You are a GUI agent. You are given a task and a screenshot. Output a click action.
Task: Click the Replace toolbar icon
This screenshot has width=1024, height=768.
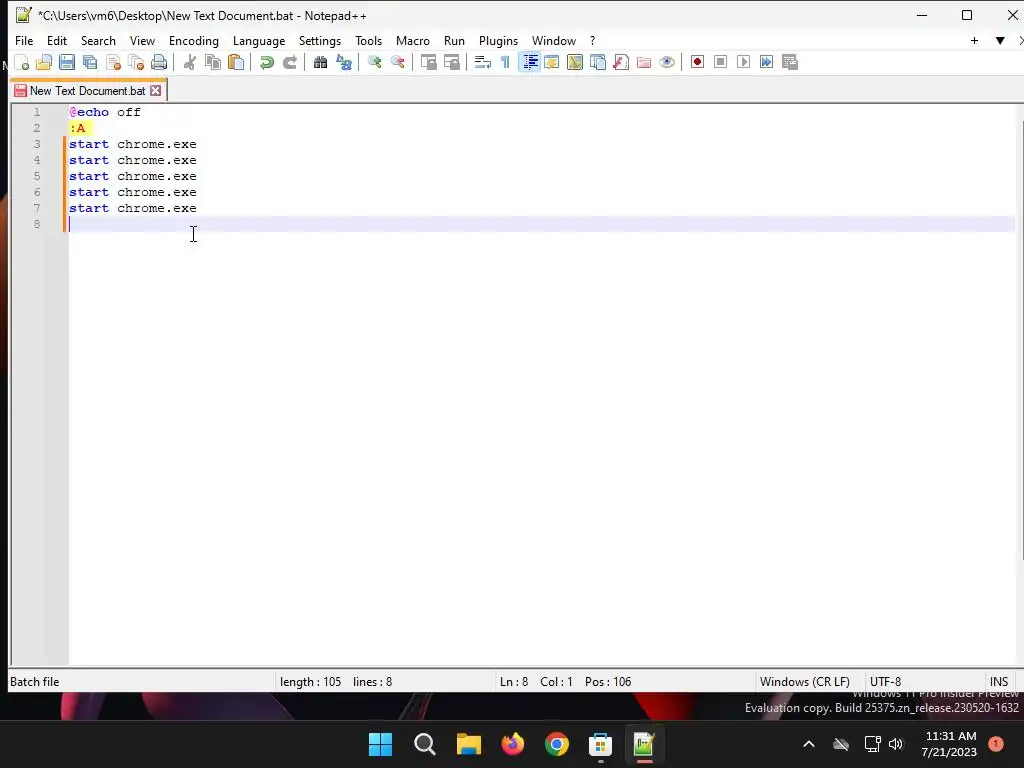[344, 62]
